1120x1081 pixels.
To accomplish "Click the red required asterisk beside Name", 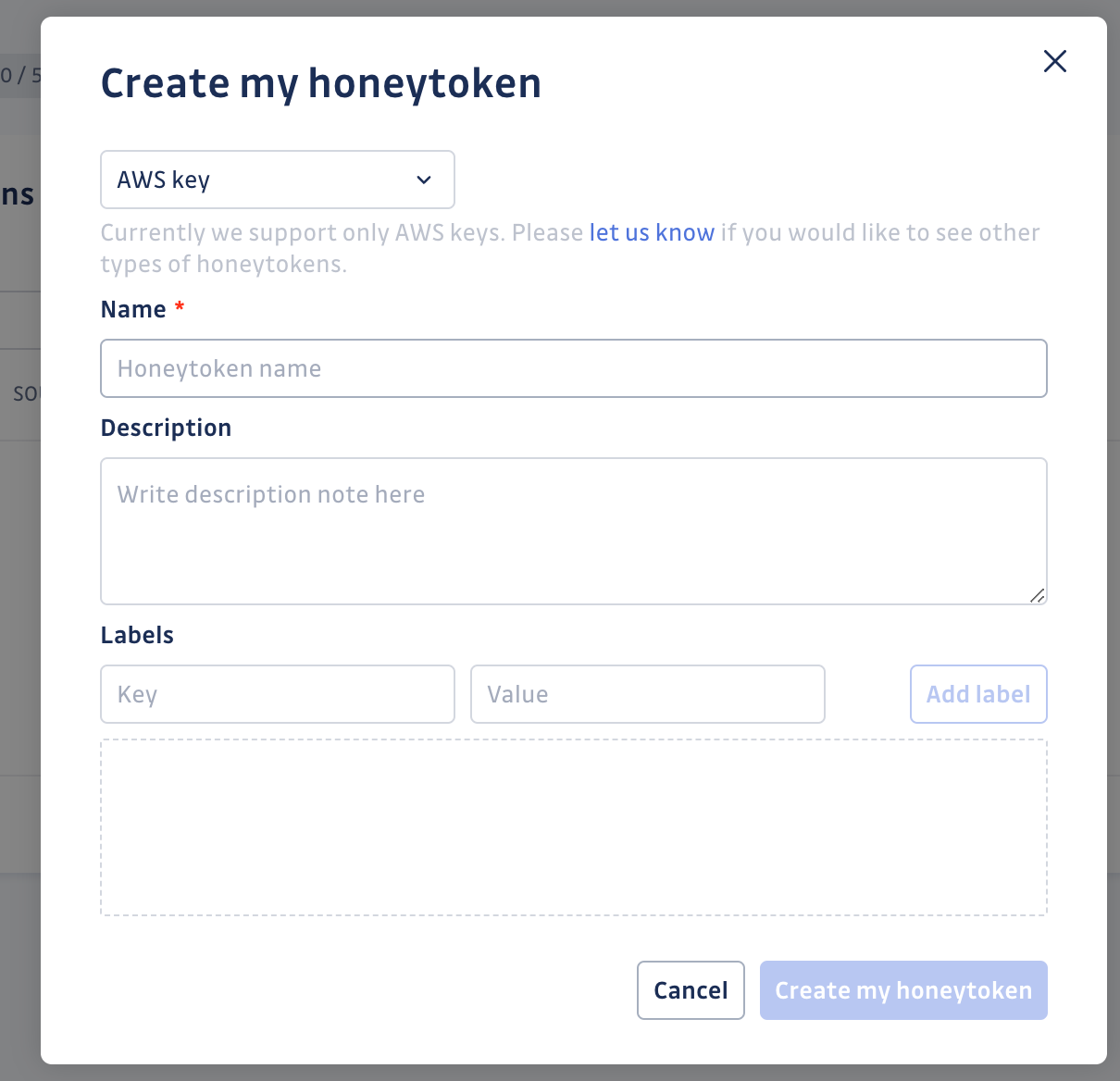I will pyautogui.click(x=180, y=306).
